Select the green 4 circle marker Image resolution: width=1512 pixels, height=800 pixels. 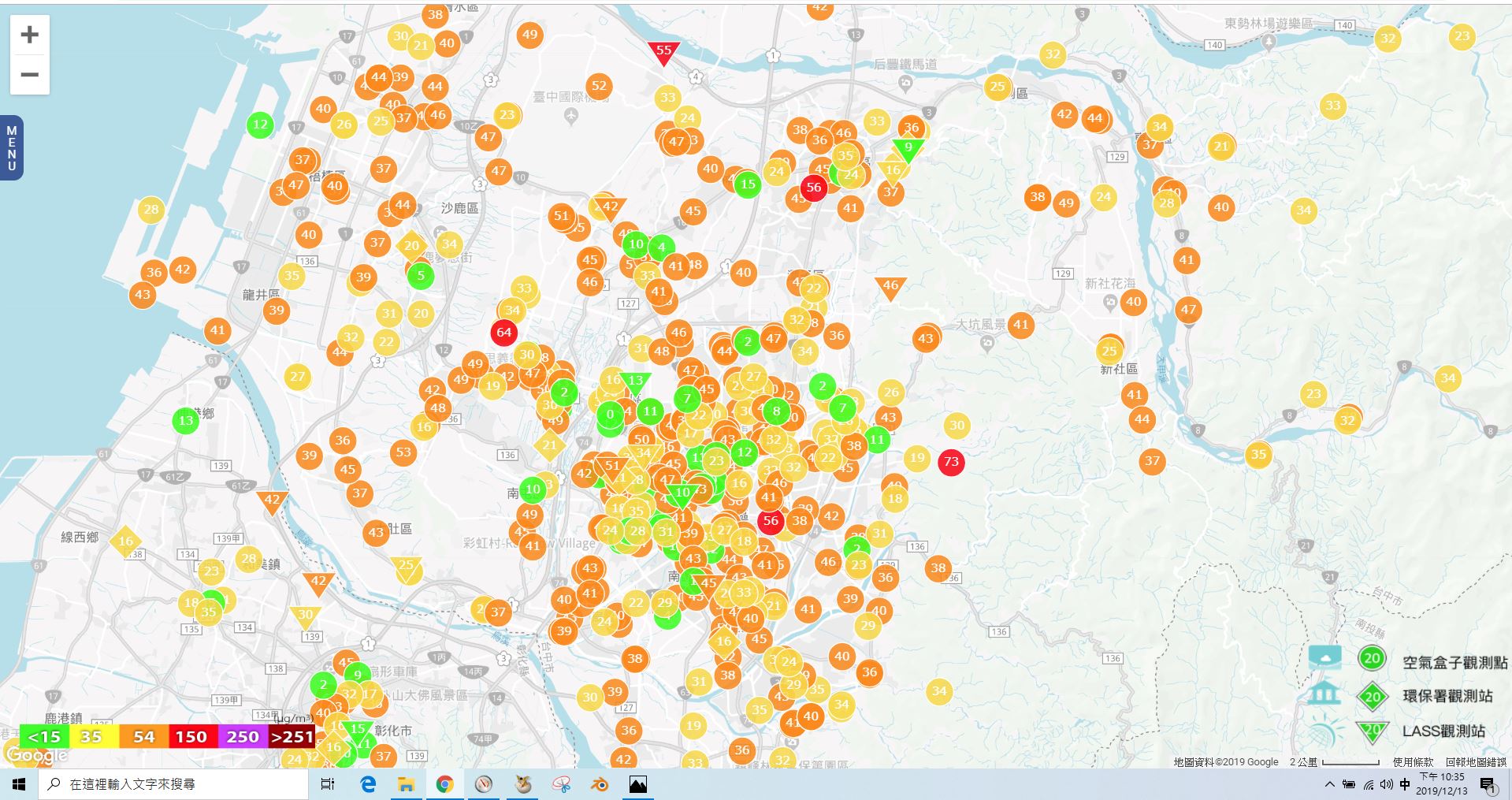pyautogui.click(x=662, y=247)
